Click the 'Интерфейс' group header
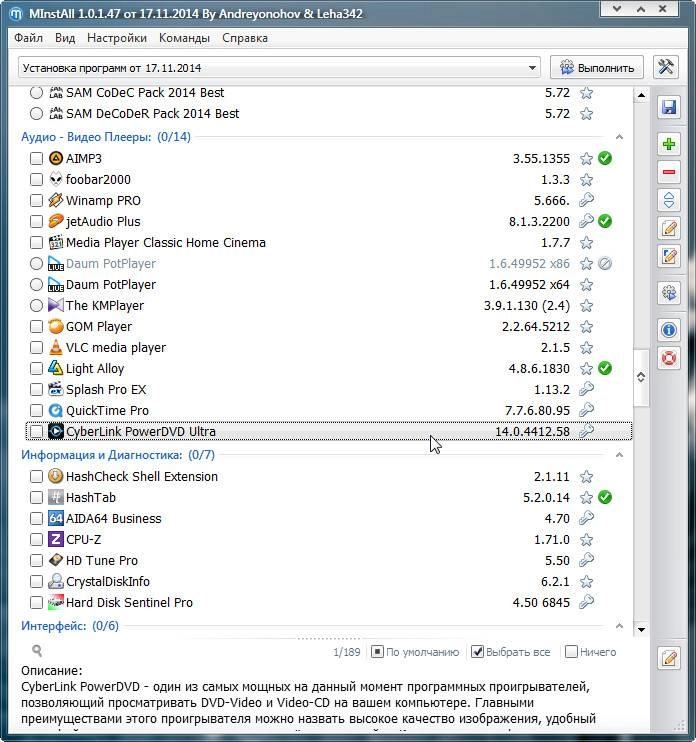Image resolution: width=696 pixels, height=742 pixels. click(x=70, y=626)
